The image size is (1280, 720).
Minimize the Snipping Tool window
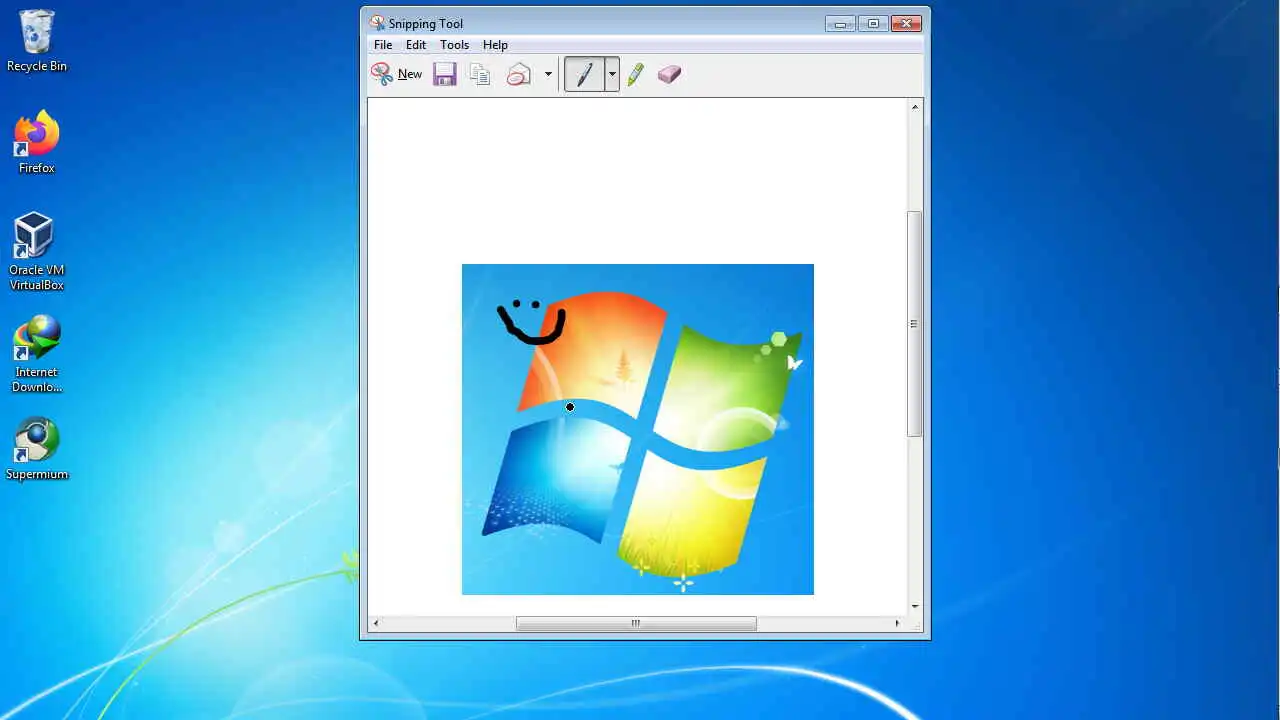840,23
